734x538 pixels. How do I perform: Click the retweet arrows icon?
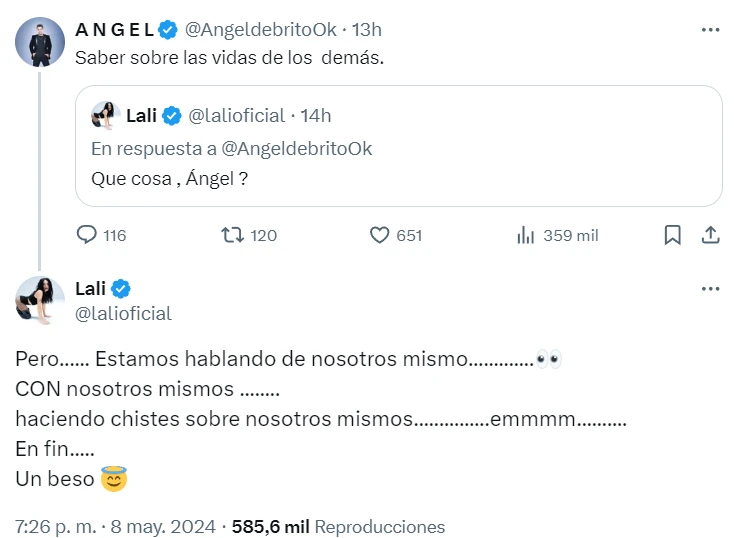pyautogui.click(x=231, y=235)
